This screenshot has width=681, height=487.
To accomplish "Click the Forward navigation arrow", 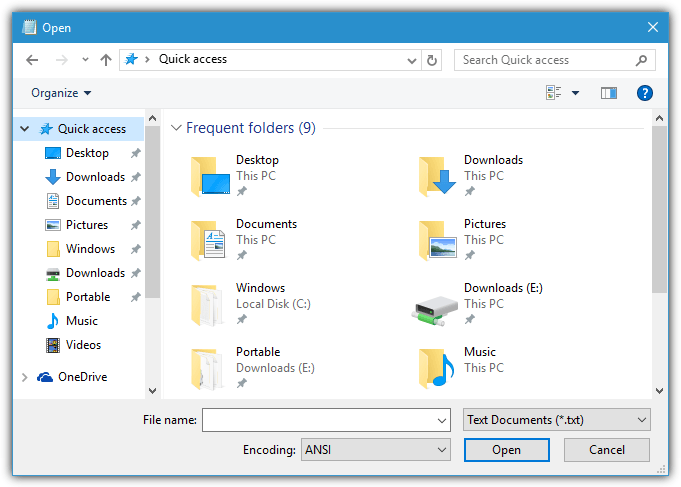I will coord(62,60).
